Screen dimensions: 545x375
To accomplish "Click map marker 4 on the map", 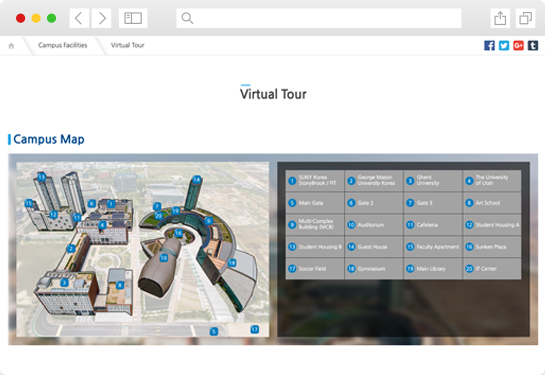I will pyautogui.click(x=102, y=225).
